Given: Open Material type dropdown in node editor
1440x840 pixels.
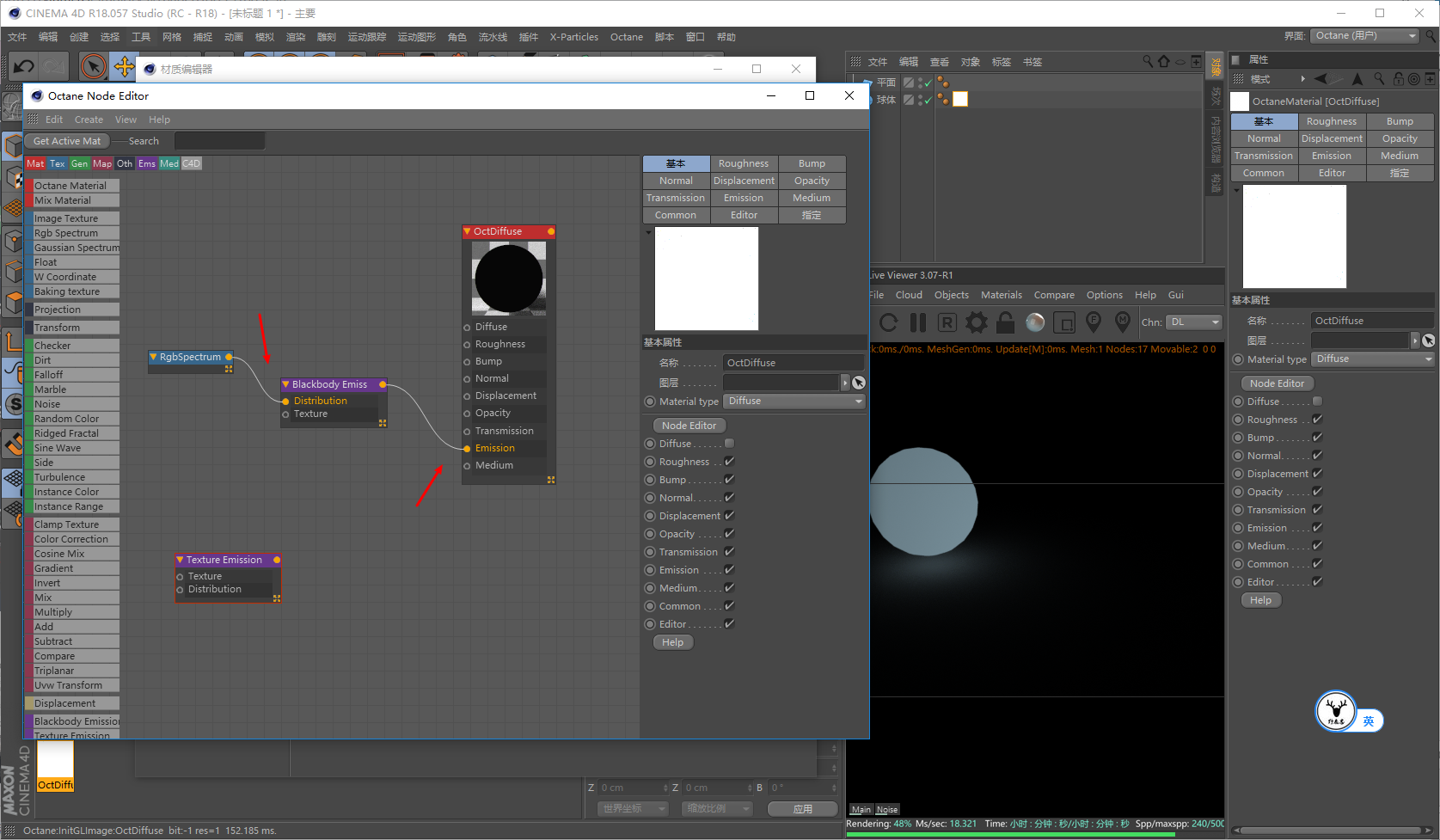Looking at the screenshot, I should (x=794, y=402).
